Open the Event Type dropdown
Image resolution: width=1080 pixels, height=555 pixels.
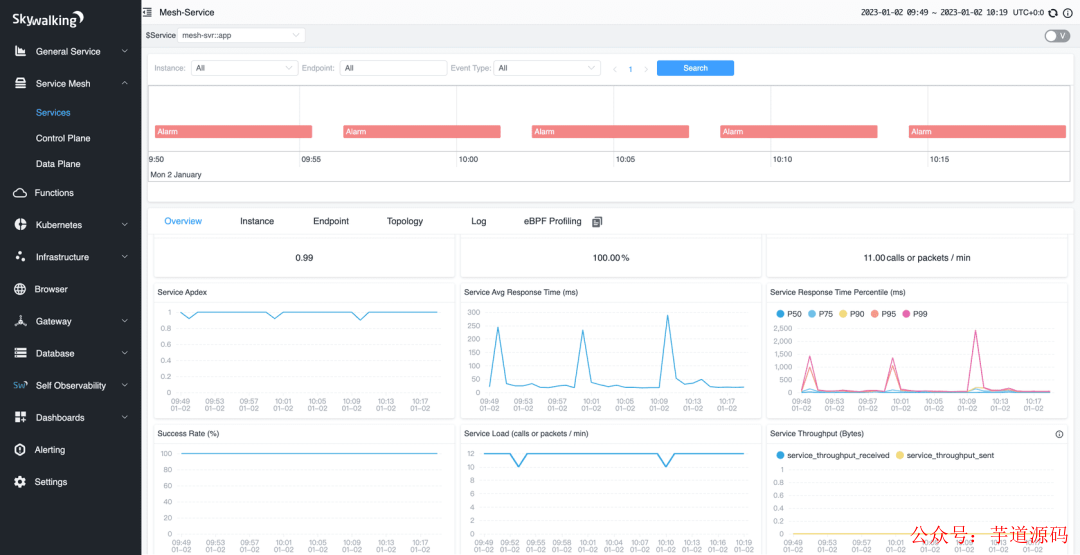pyautogui.click(x=547, y=68)
